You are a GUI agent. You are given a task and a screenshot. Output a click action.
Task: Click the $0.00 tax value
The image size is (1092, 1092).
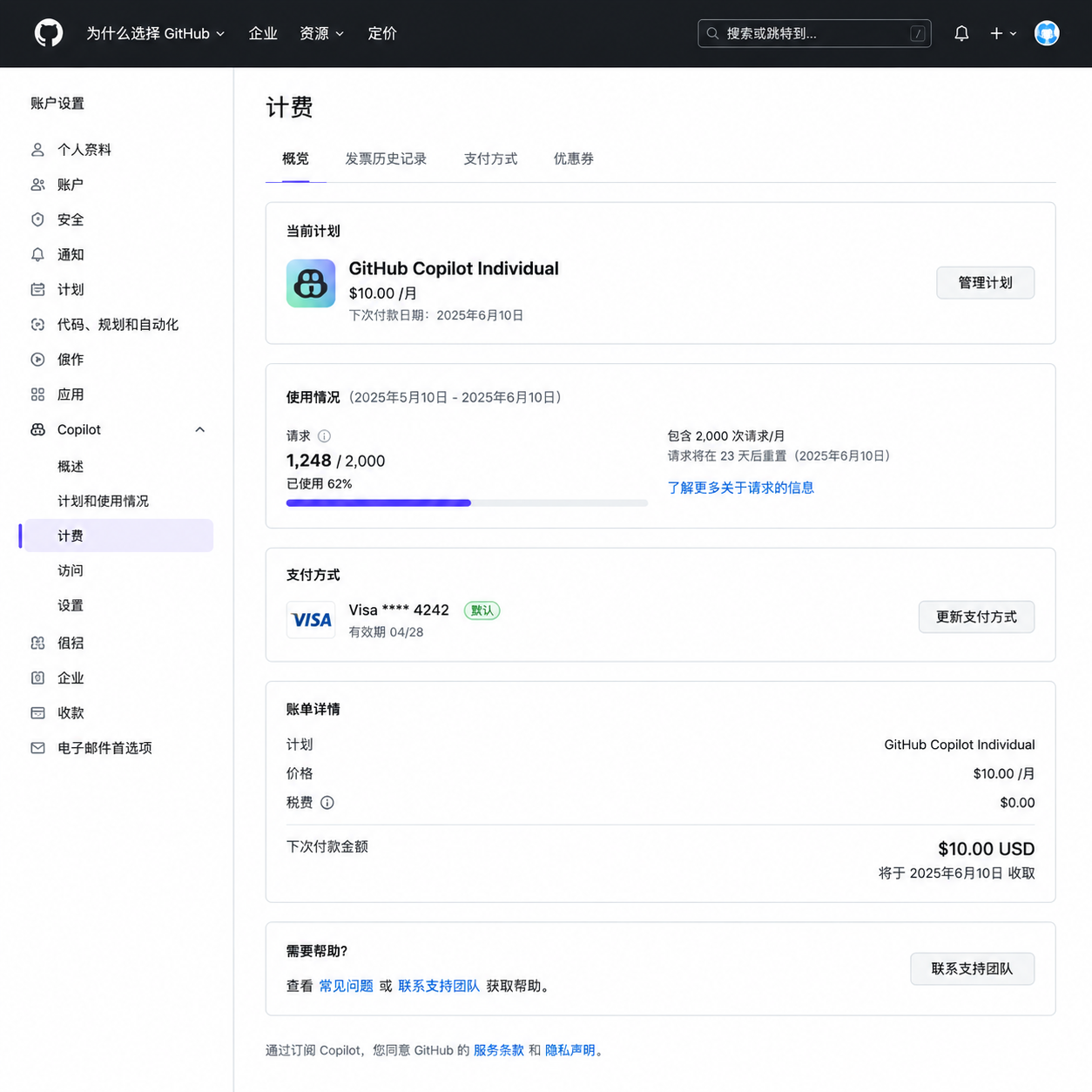pos(1017,803)
